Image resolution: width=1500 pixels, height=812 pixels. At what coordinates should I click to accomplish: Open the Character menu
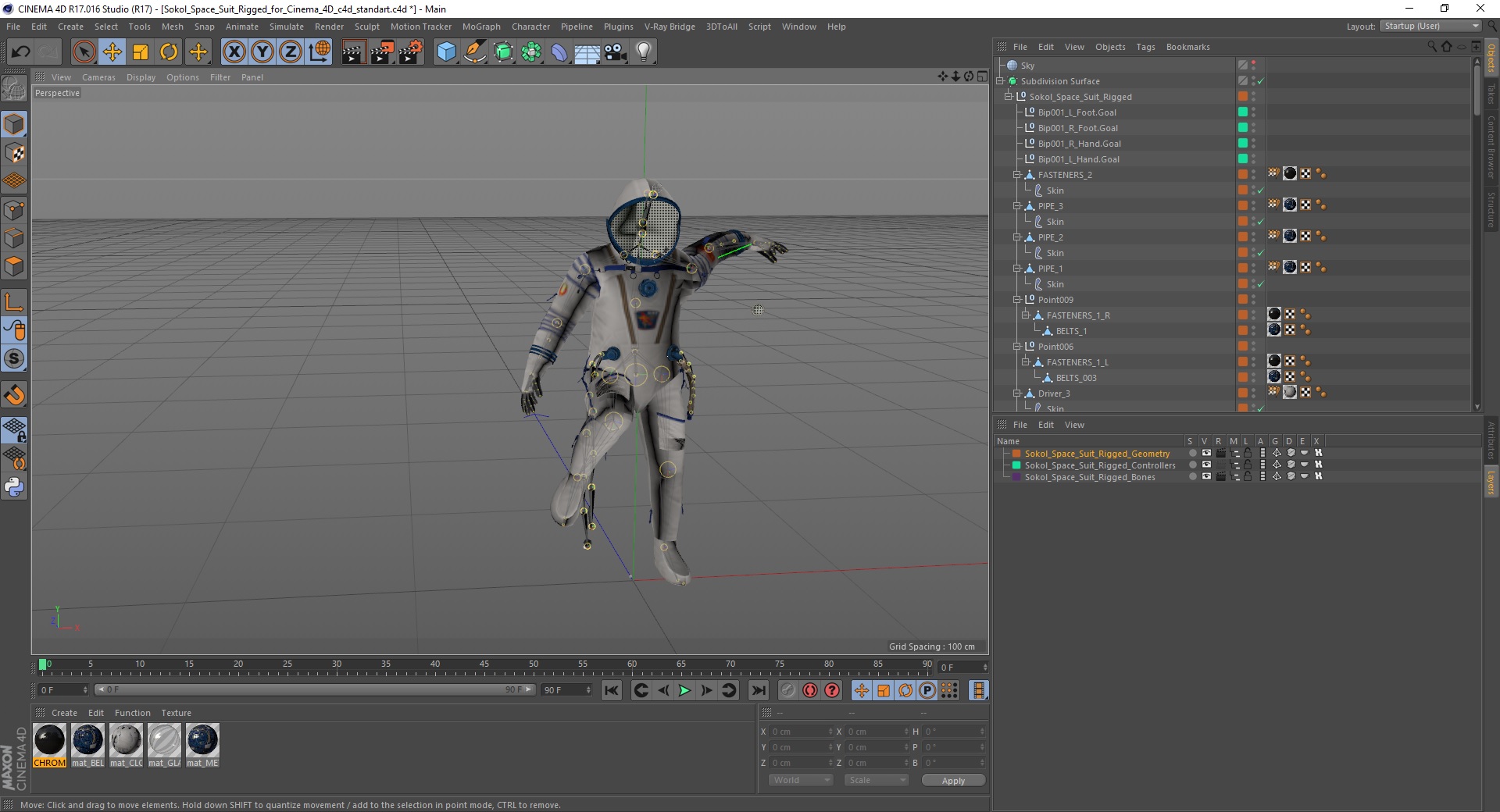point(530,27)
